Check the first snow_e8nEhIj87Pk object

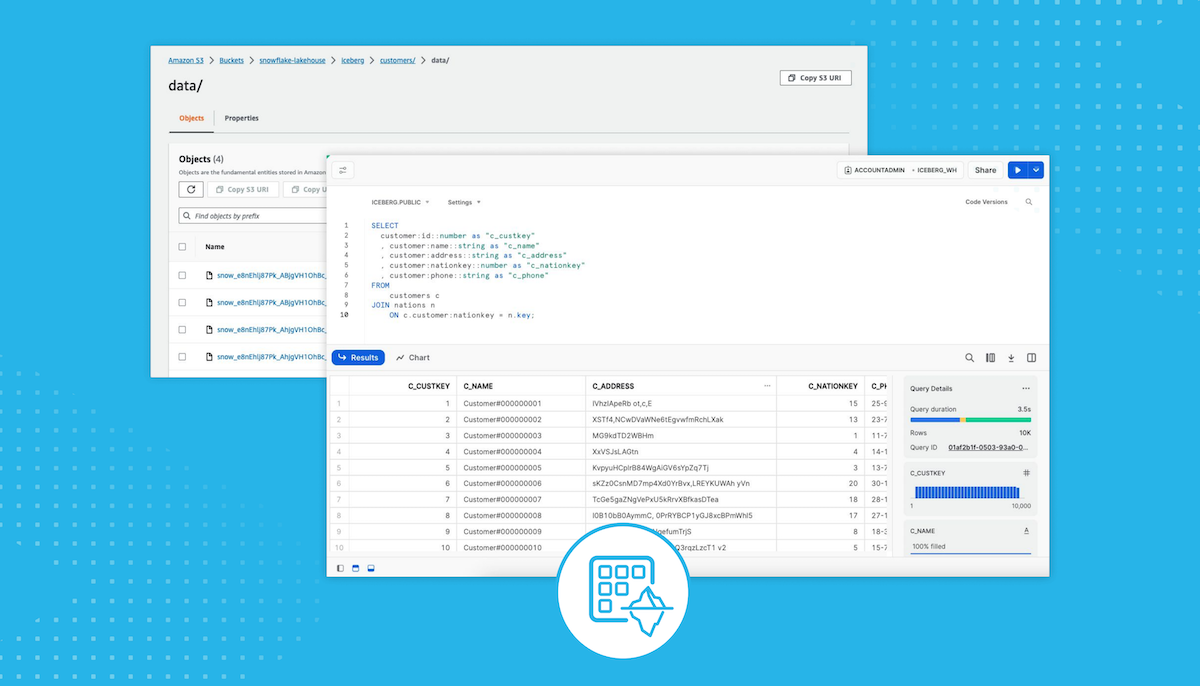[183, 275]
